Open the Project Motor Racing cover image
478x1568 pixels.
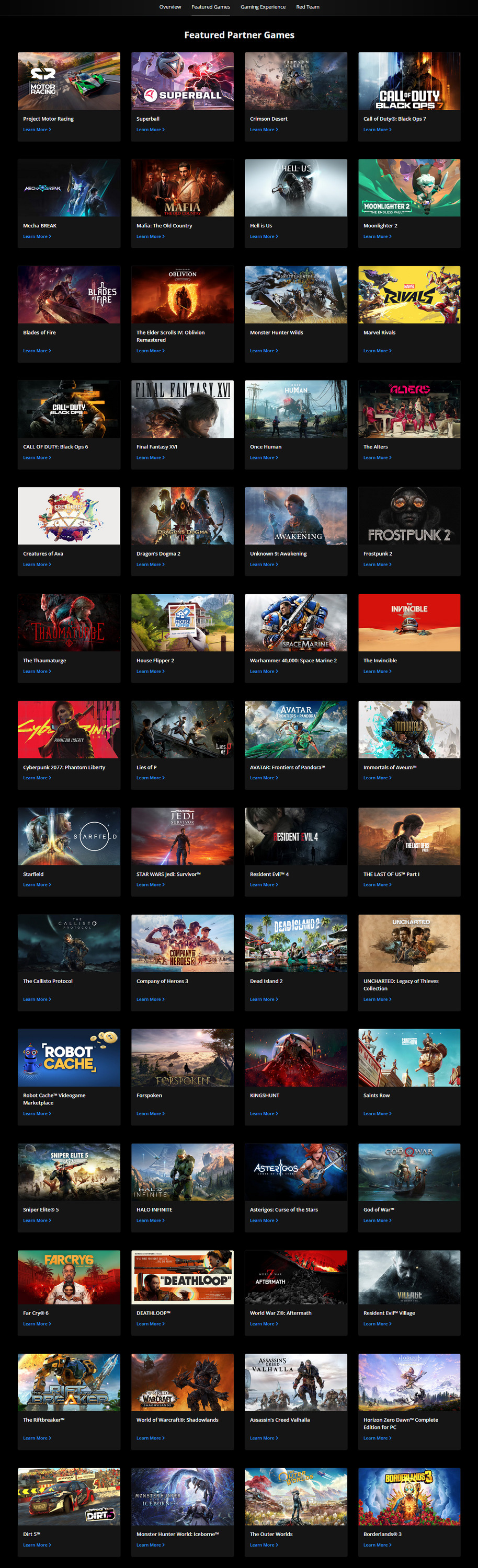(x=69, y=81)
